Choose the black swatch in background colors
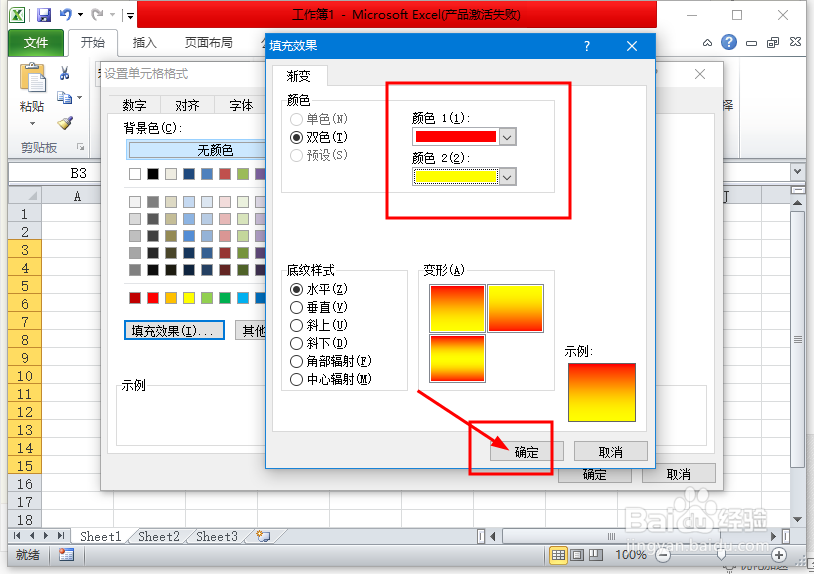This screenshot has width=814, height=574. 153,173
